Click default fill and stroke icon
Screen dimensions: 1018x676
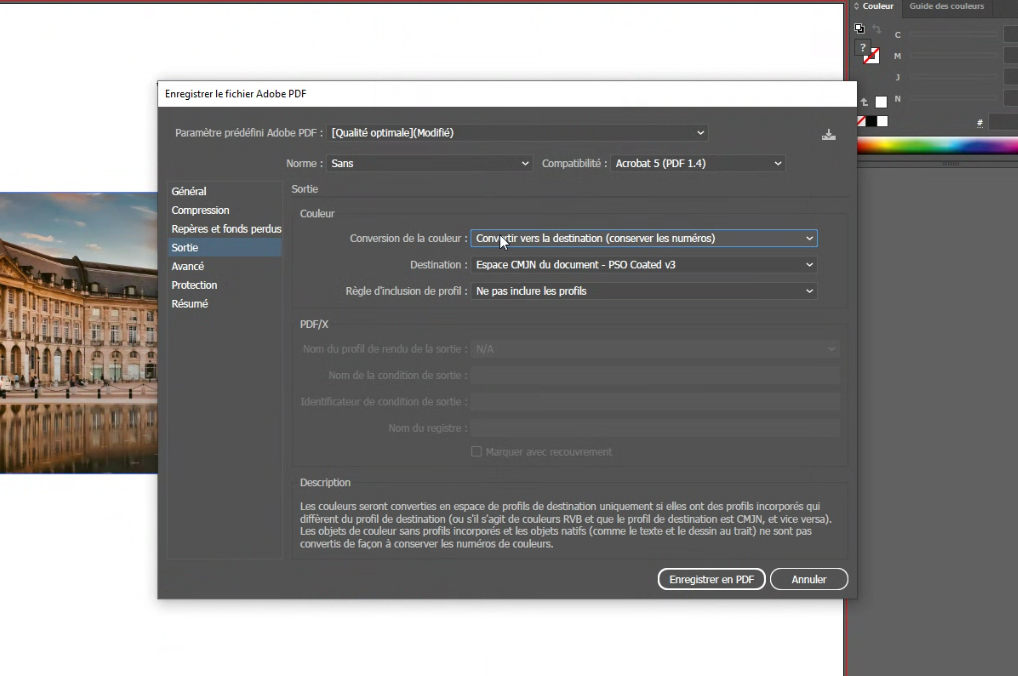pos(859,29)
